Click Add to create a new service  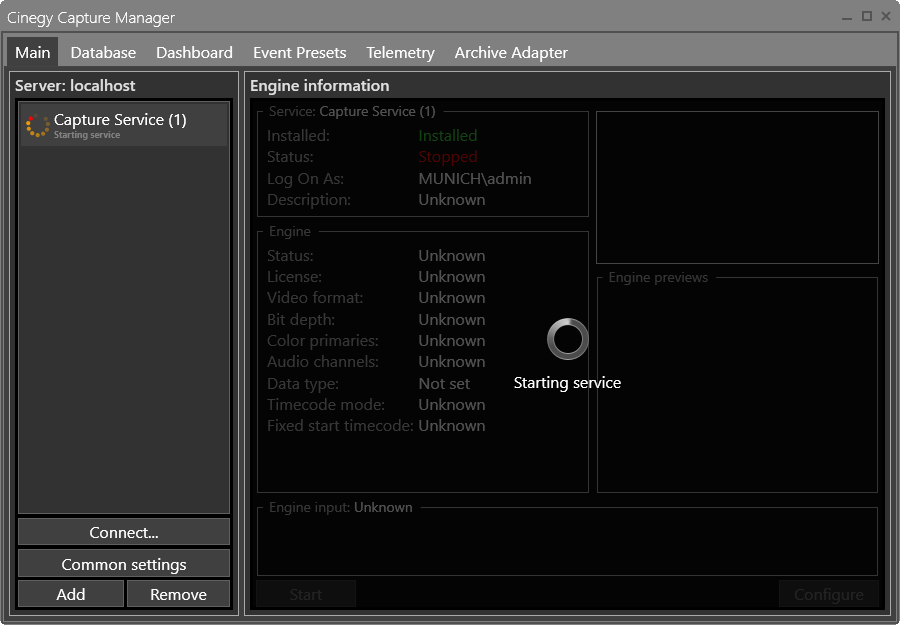click(70, 593)
